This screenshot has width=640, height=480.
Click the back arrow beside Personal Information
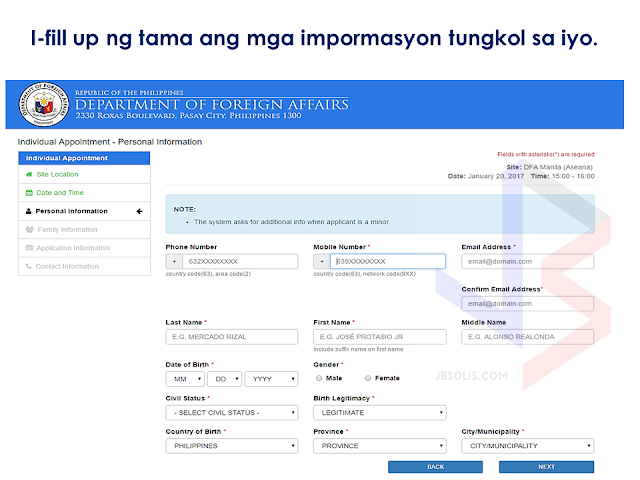[x=140, y=211]
